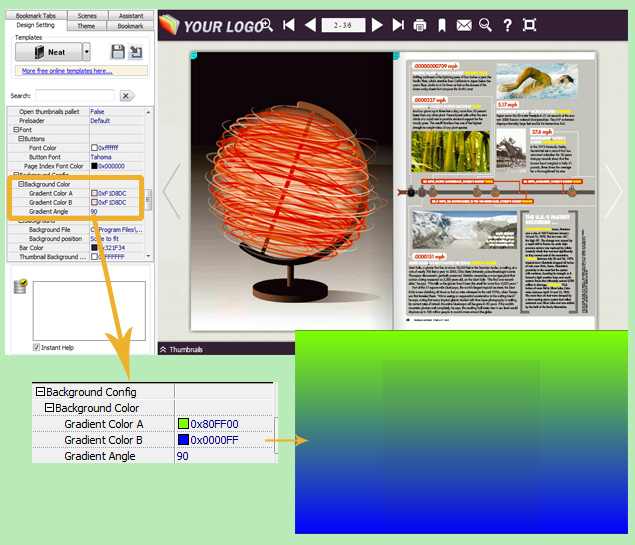This screenshot has width=635, height=545.
Task: Click the zoom in magnifier icon
Action: (267, 24)
